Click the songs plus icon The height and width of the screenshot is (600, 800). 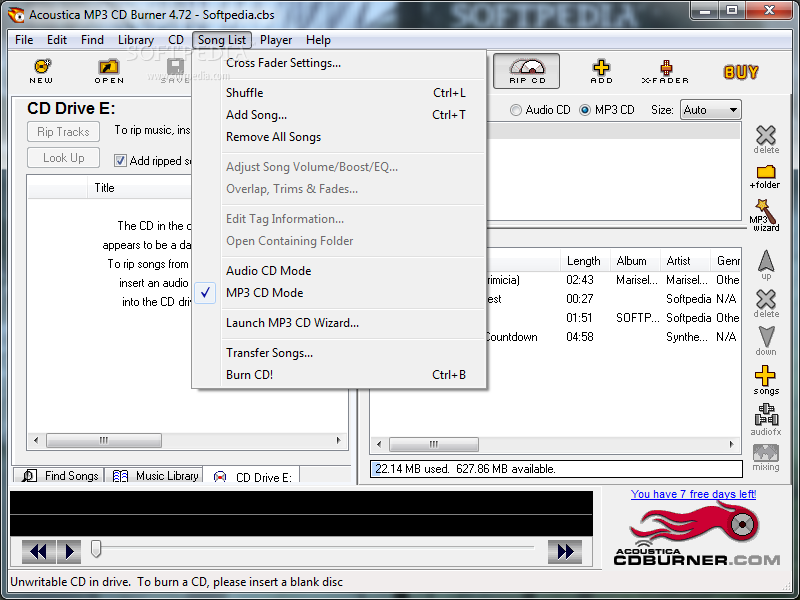tap(765, 380)
